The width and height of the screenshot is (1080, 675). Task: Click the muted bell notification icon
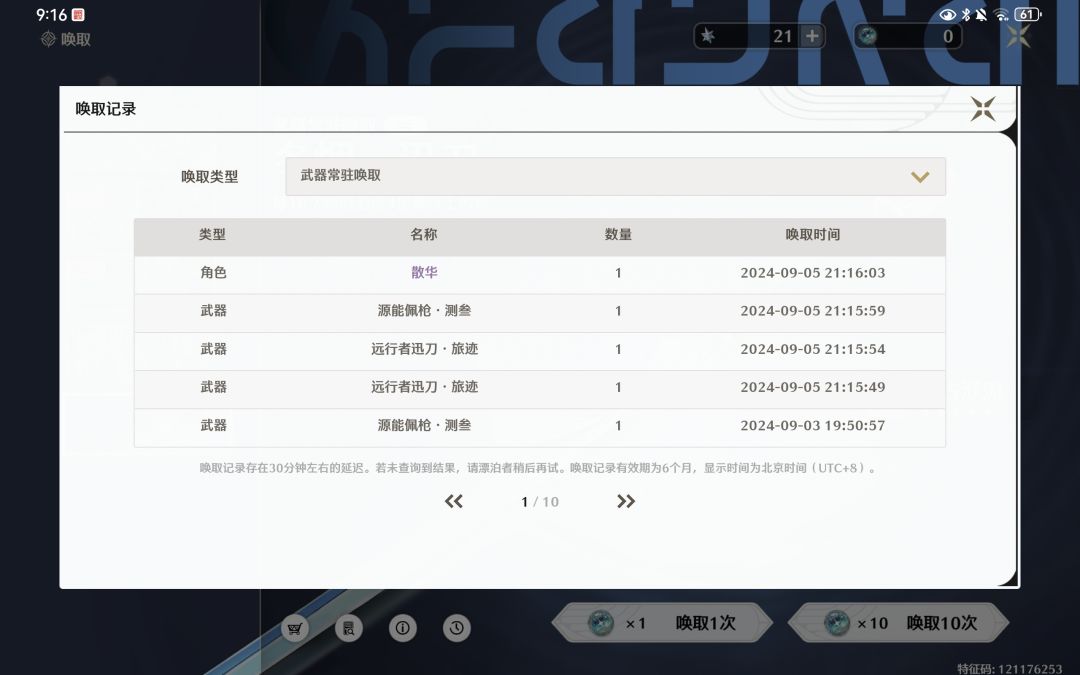pos(982,14)
